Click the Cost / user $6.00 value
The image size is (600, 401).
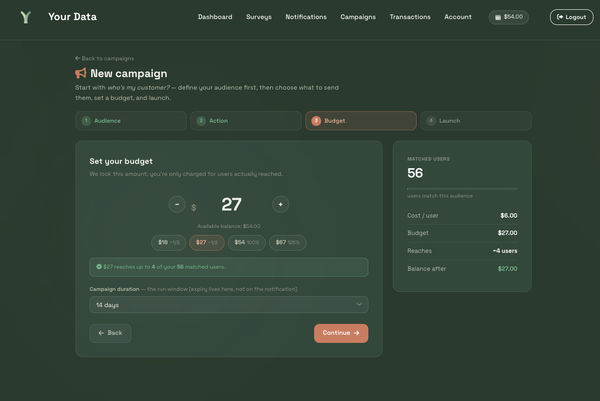(x=509, y=215)
